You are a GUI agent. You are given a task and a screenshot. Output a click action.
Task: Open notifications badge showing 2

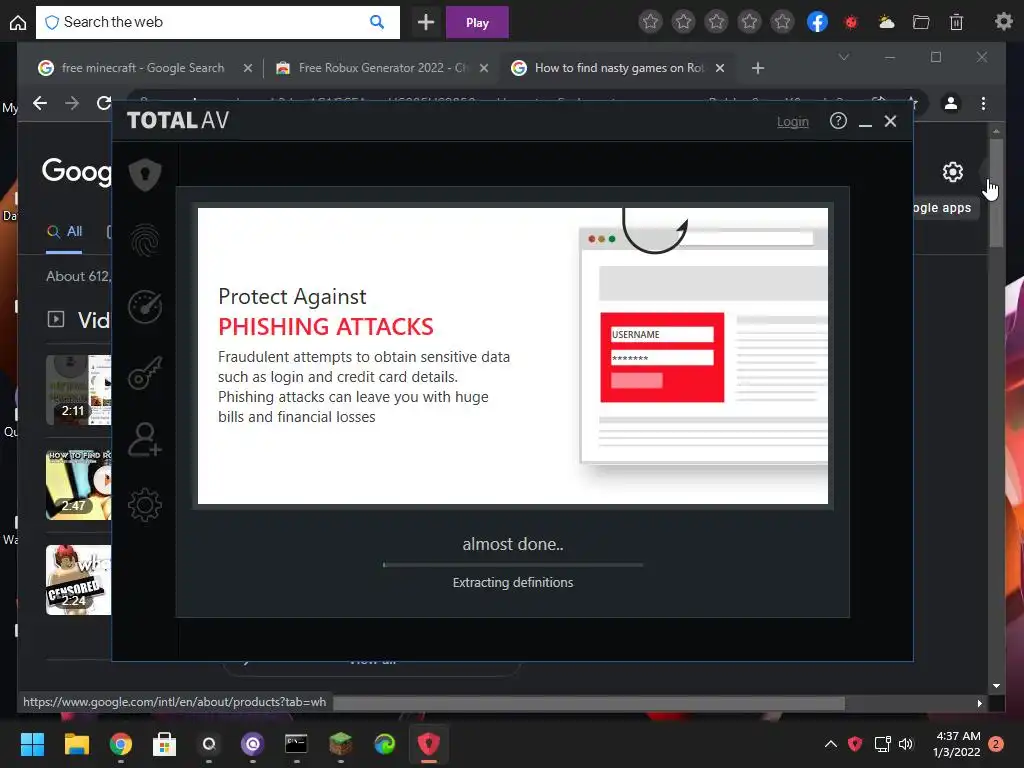coord(996,744)
